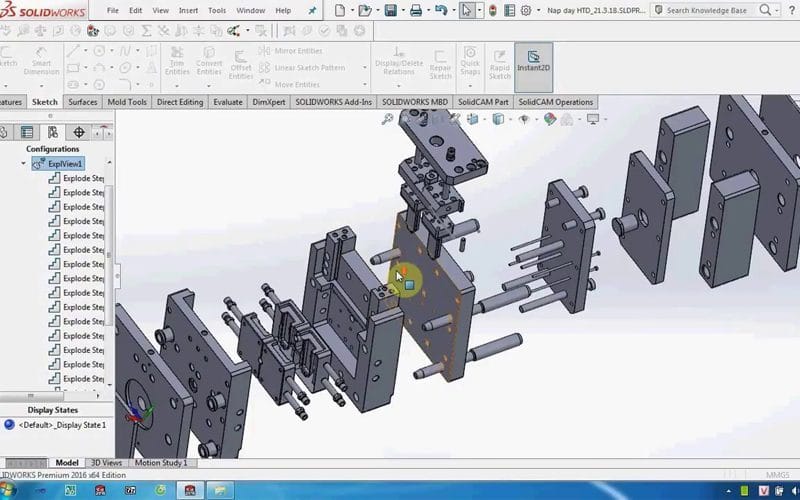
Task: Click the Display States heading
Action: click(x=53, y=410)
